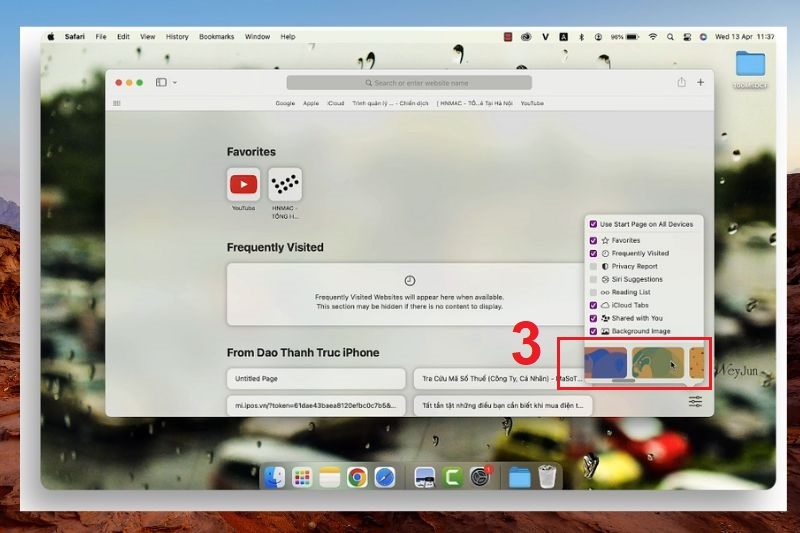
Task: Click the background thumbnails horizontal scrollbar
Action: (x=623, y=380)
